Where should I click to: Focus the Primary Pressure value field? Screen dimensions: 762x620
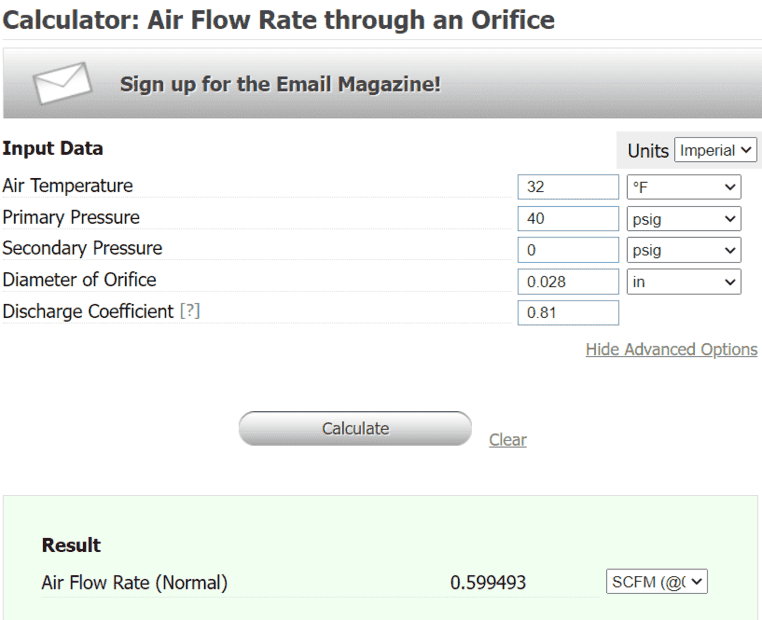568,218
